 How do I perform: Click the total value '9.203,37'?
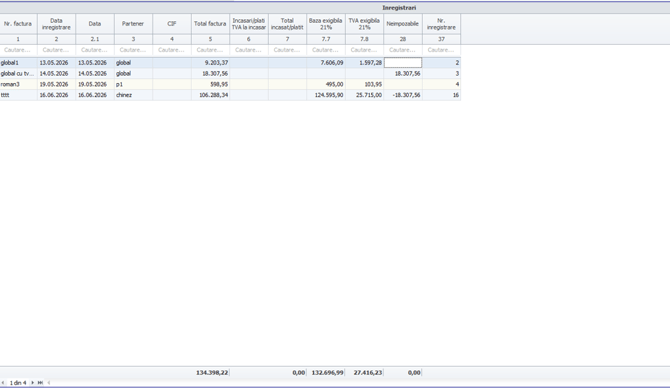coord(216,63)
